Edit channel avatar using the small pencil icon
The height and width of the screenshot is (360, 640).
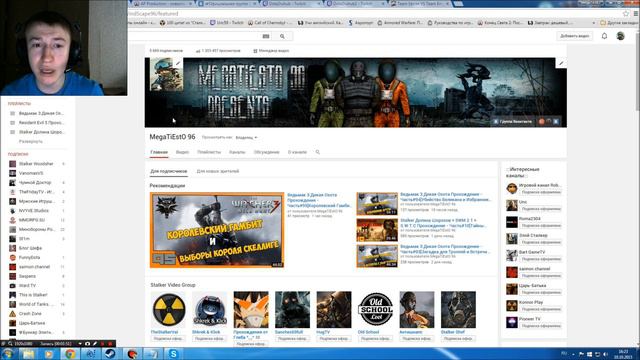pyautogui.click(x=178, y=63)
